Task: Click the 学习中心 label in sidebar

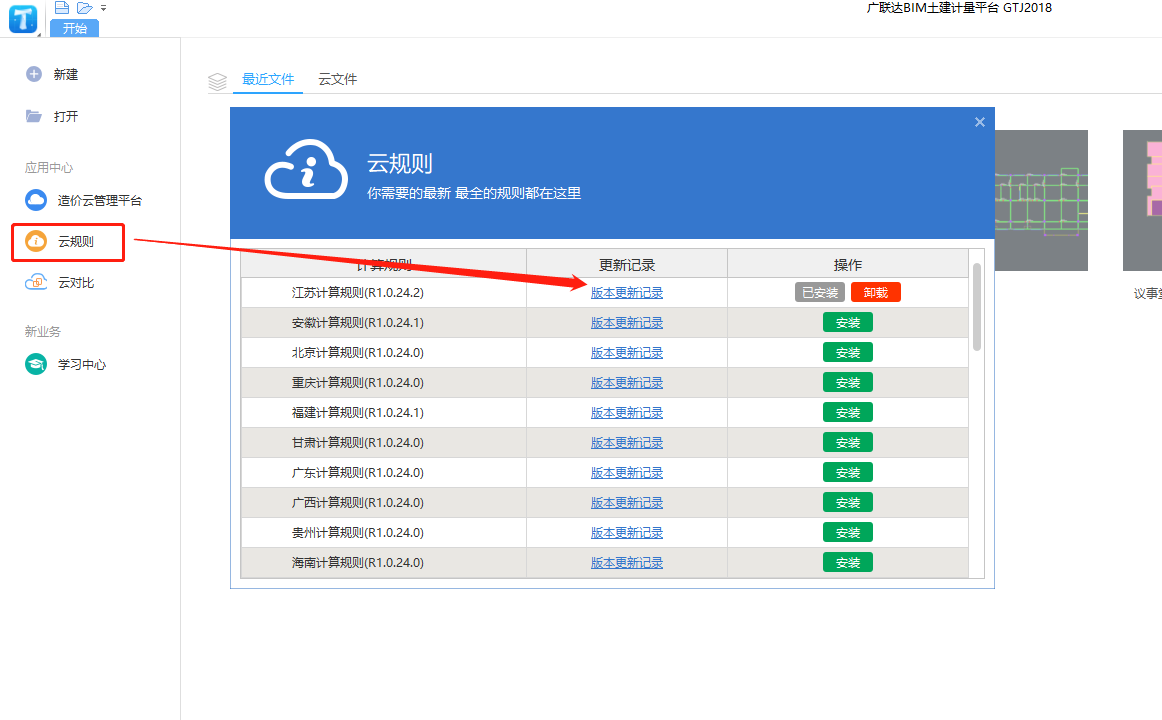Action: click(82, 364)
